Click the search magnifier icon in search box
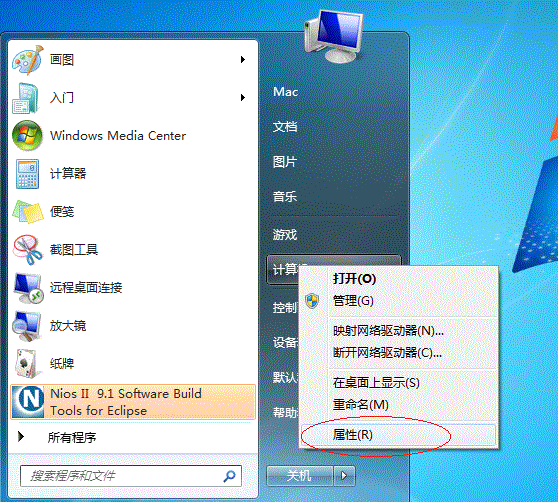The height and width of the screenshot is (502, 558). point(230,476)
